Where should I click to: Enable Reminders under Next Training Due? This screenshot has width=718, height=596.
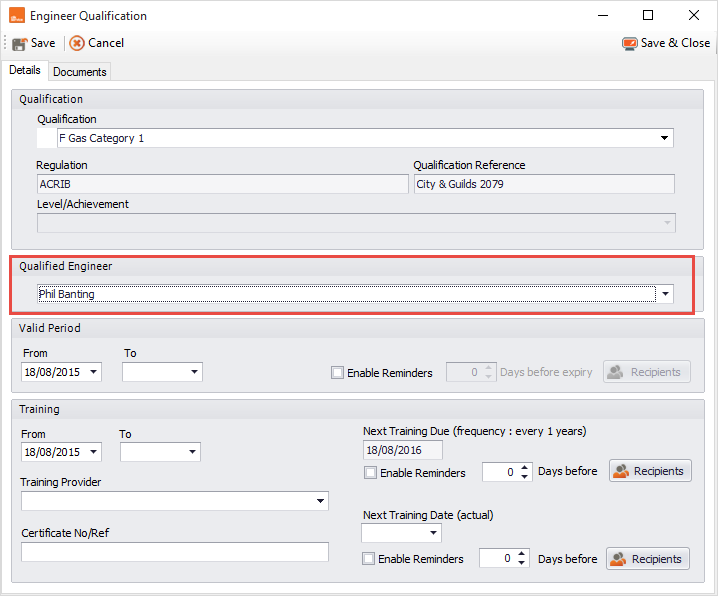[x=371, y=473]
